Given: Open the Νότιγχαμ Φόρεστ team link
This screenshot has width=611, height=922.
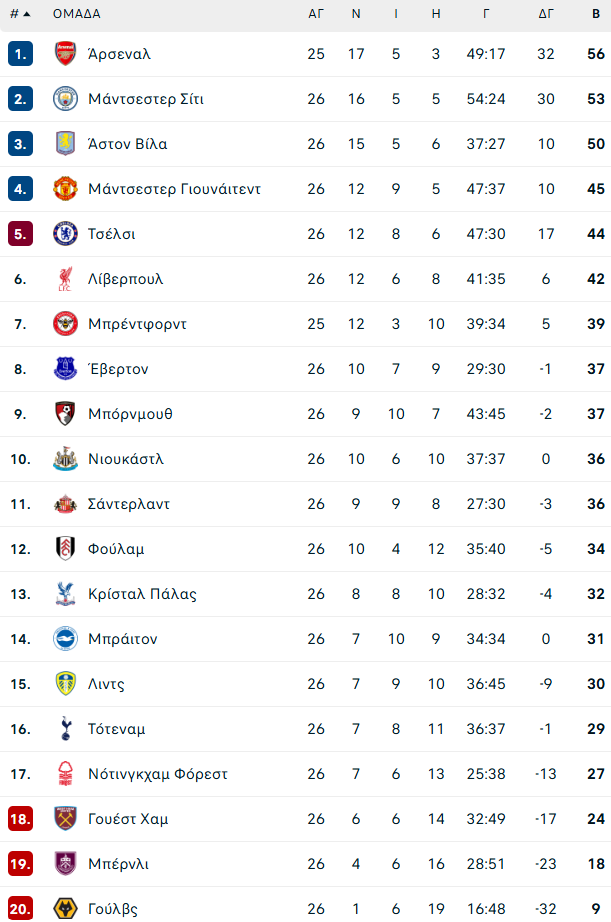Looking at the screenshot, I should tap(158, 774).
